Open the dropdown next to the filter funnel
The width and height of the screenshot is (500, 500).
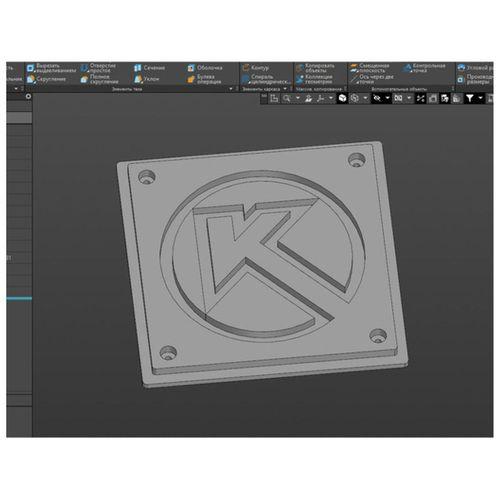pos(480,98)
